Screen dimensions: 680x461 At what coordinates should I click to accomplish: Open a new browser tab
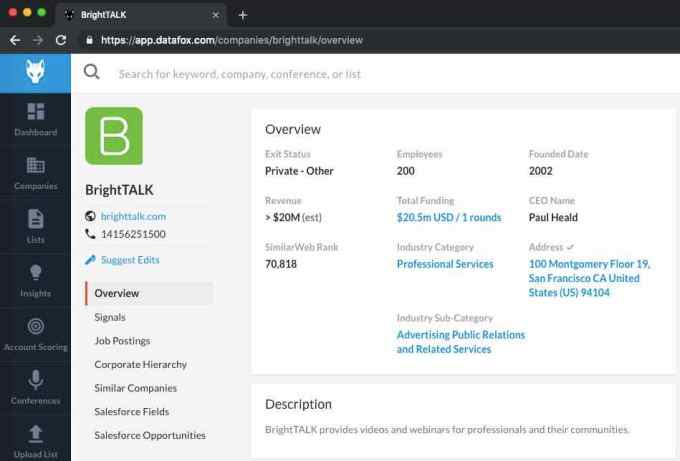coord(242,15)
